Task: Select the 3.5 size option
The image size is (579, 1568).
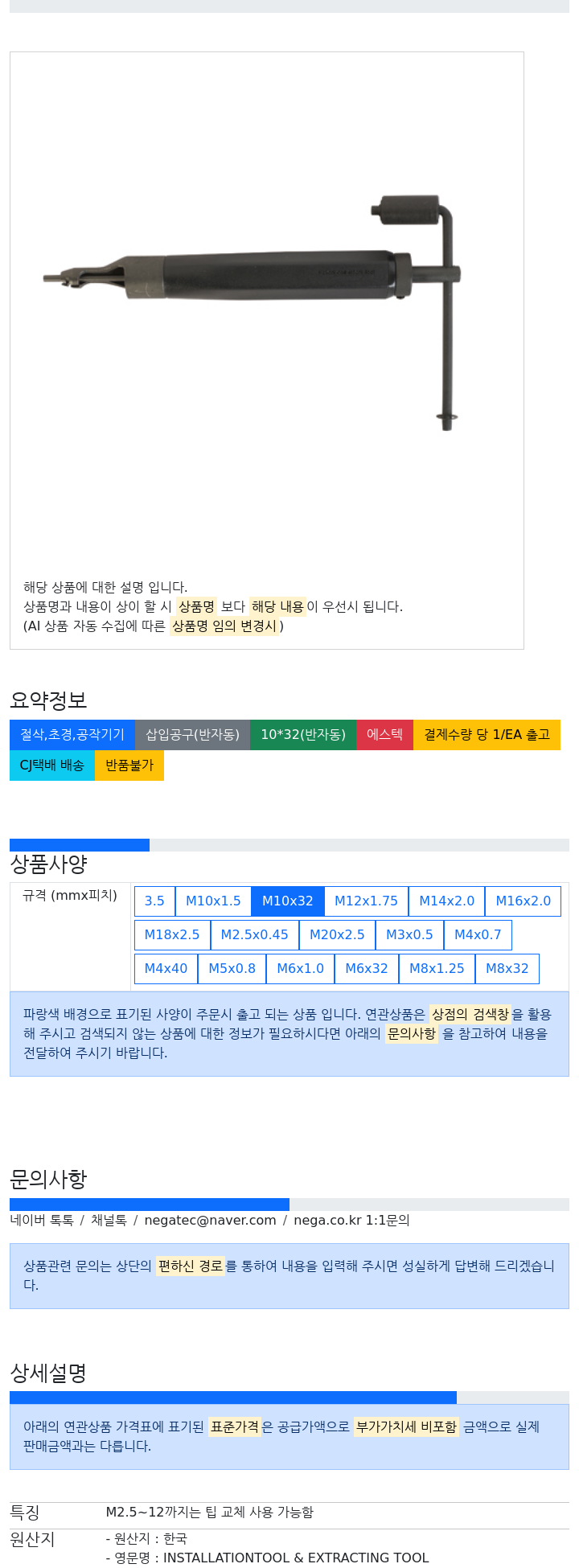Action: click(x=154, y=901)
